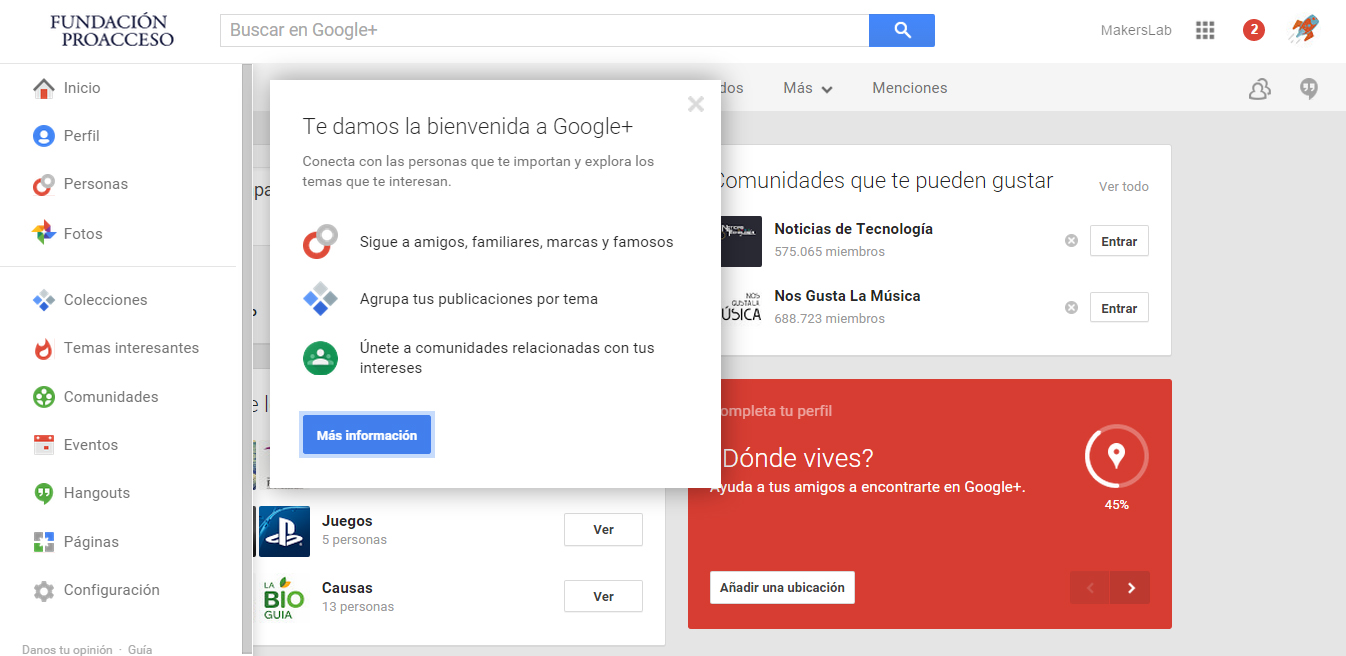The image size is (1346, 656).
Task: Open the Fotos pinwheel icon
Action: coord(43,233)
